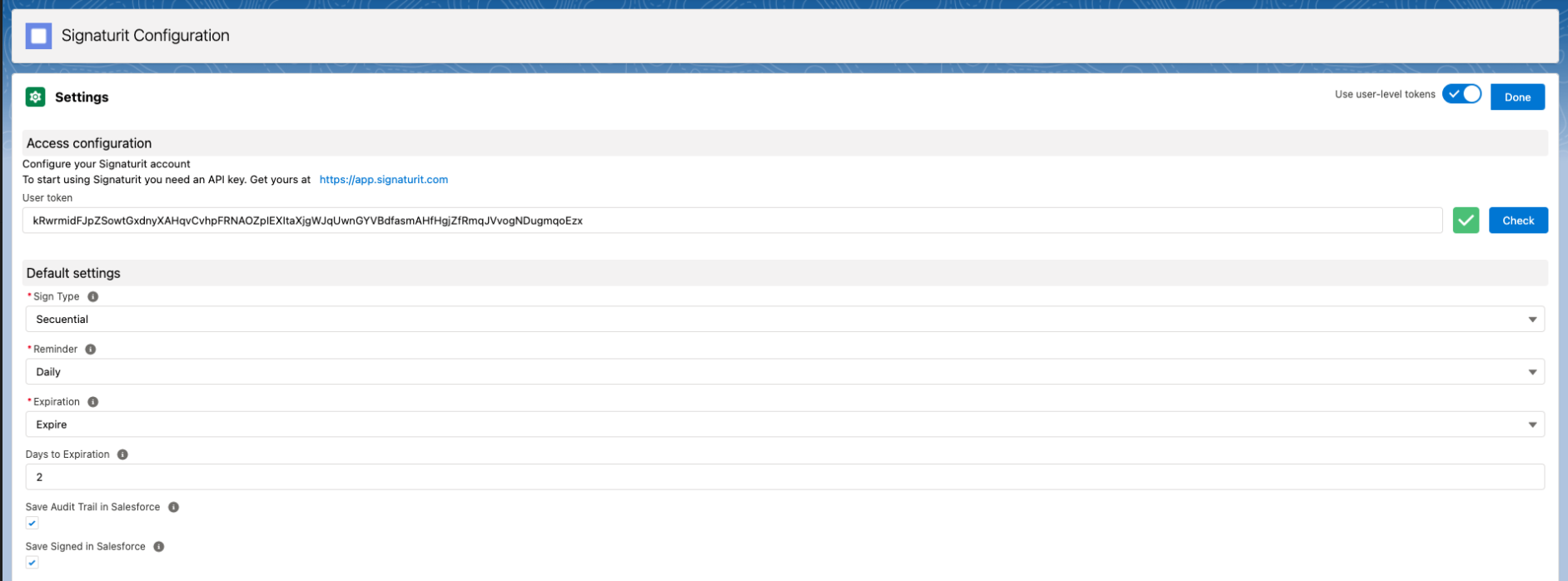Viewport: 1568px width, 581px height.
Task: Show info tooltip for Days to Expiration
Action: click(122, 454)
